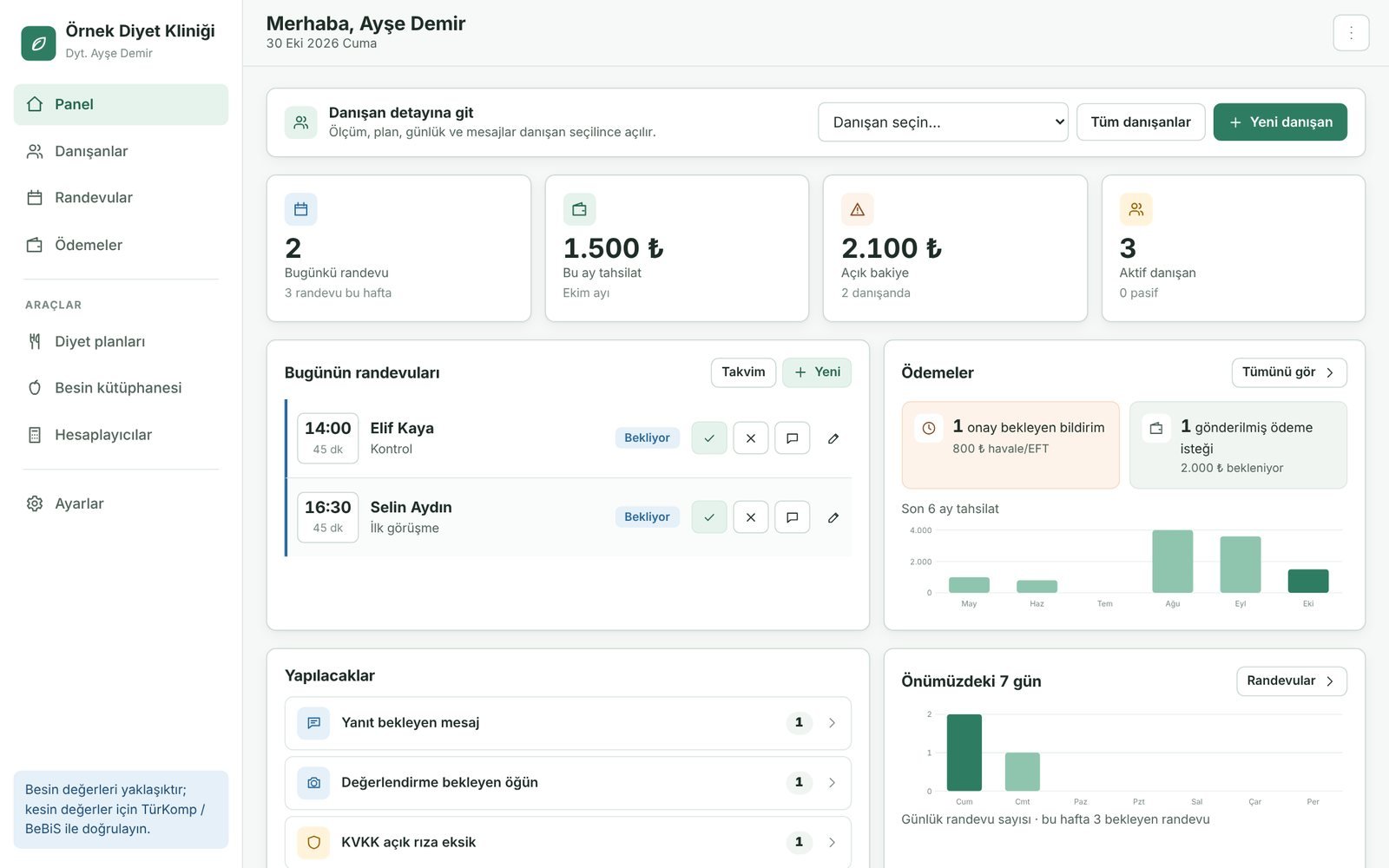Open the onay bekleyen bildirim payment card
This screenshot has width=1389, height=868.
[1010, 445]
